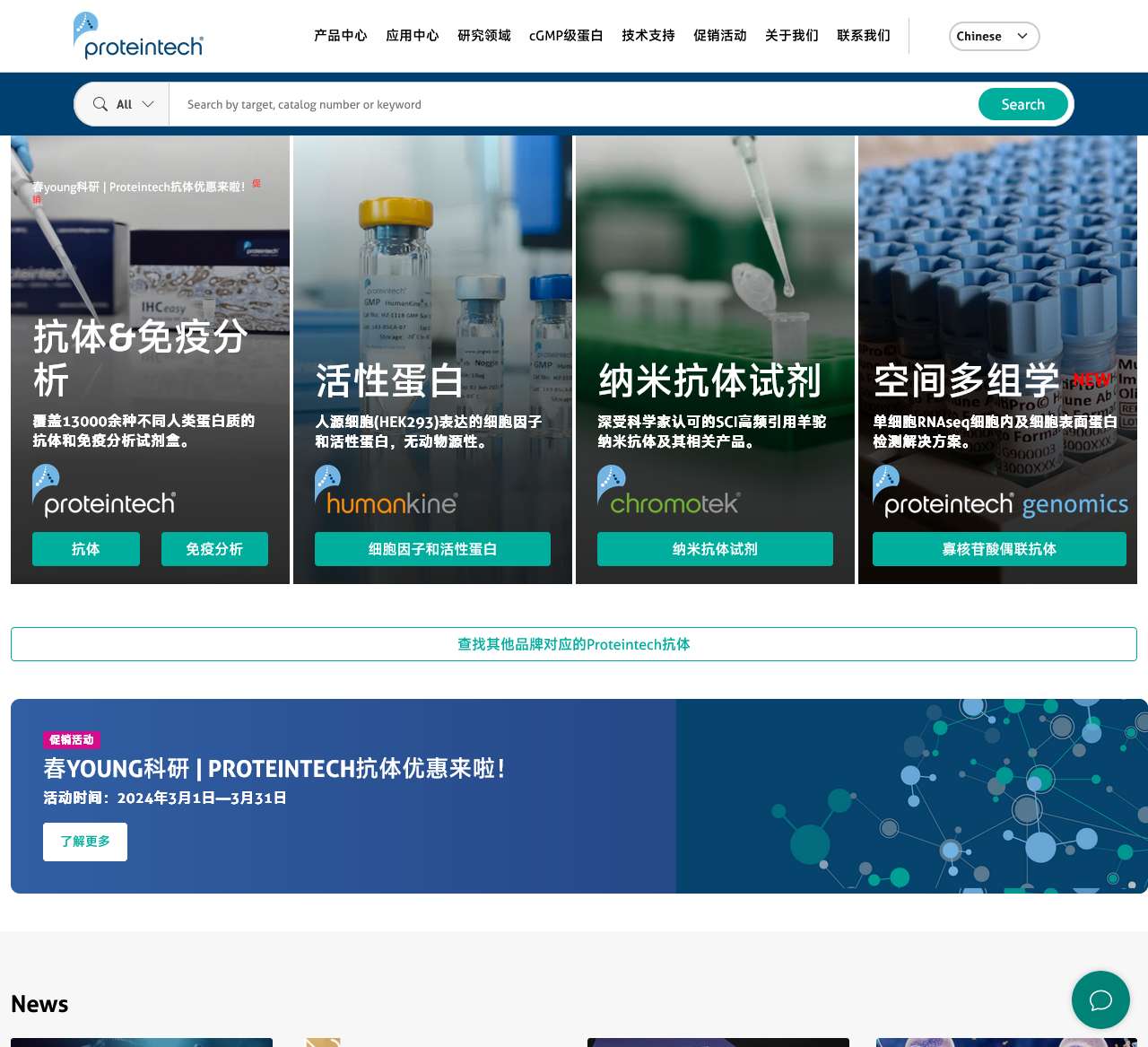Open the 技术支持 menu
The image size is (1148, 1047).
648,36
